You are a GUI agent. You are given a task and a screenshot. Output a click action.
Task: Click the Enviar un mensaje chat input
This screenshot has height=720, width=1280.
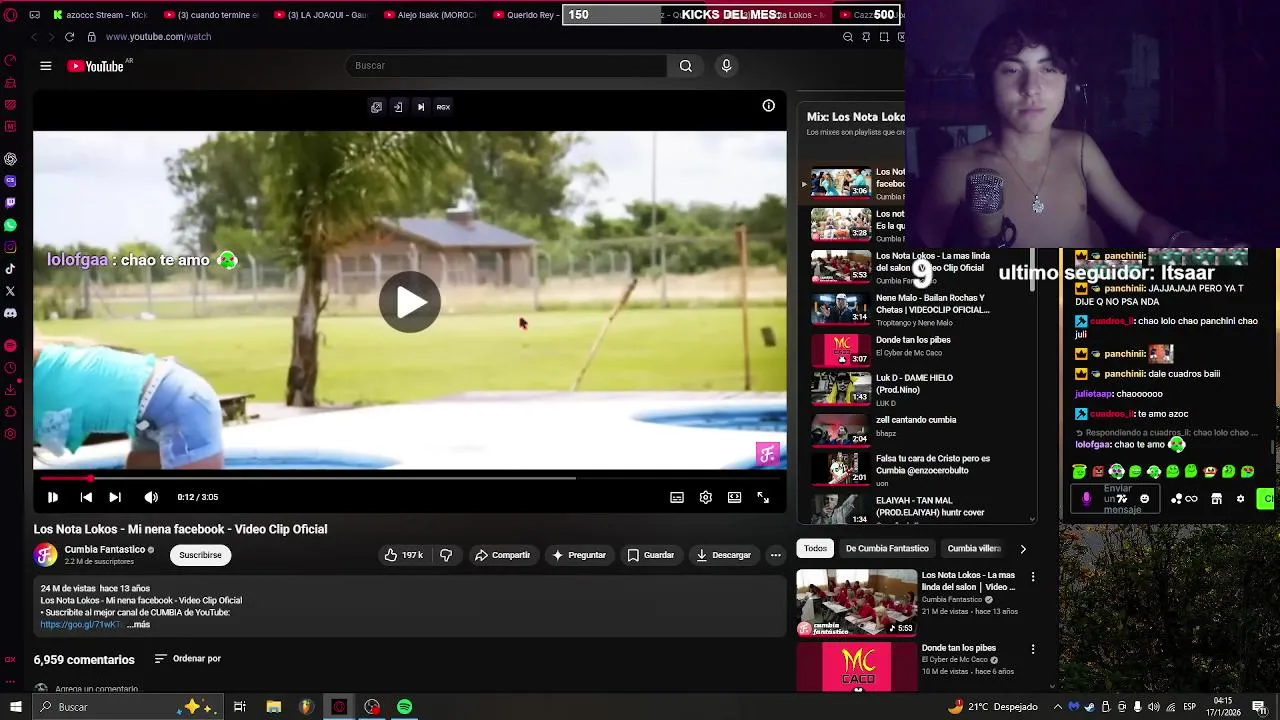(1116, 499)
